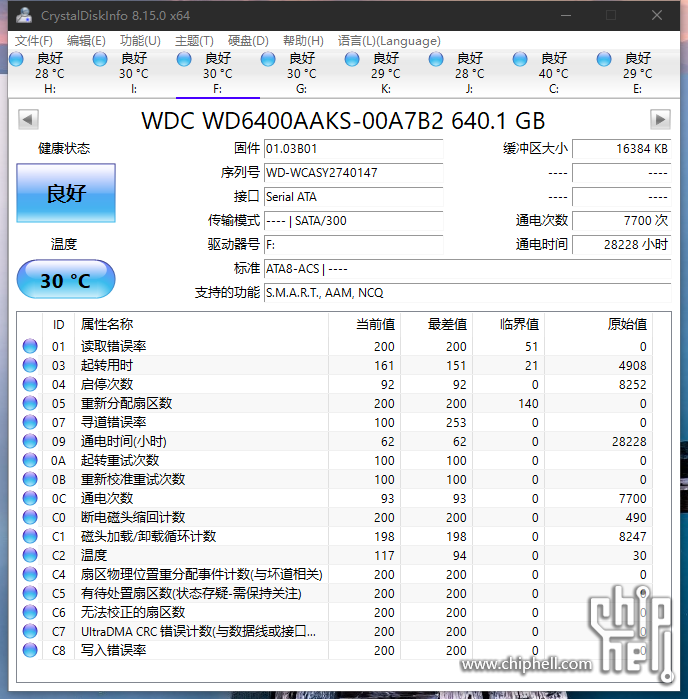Click the SATA/300 transfer mode field

[x=354, y=221]
